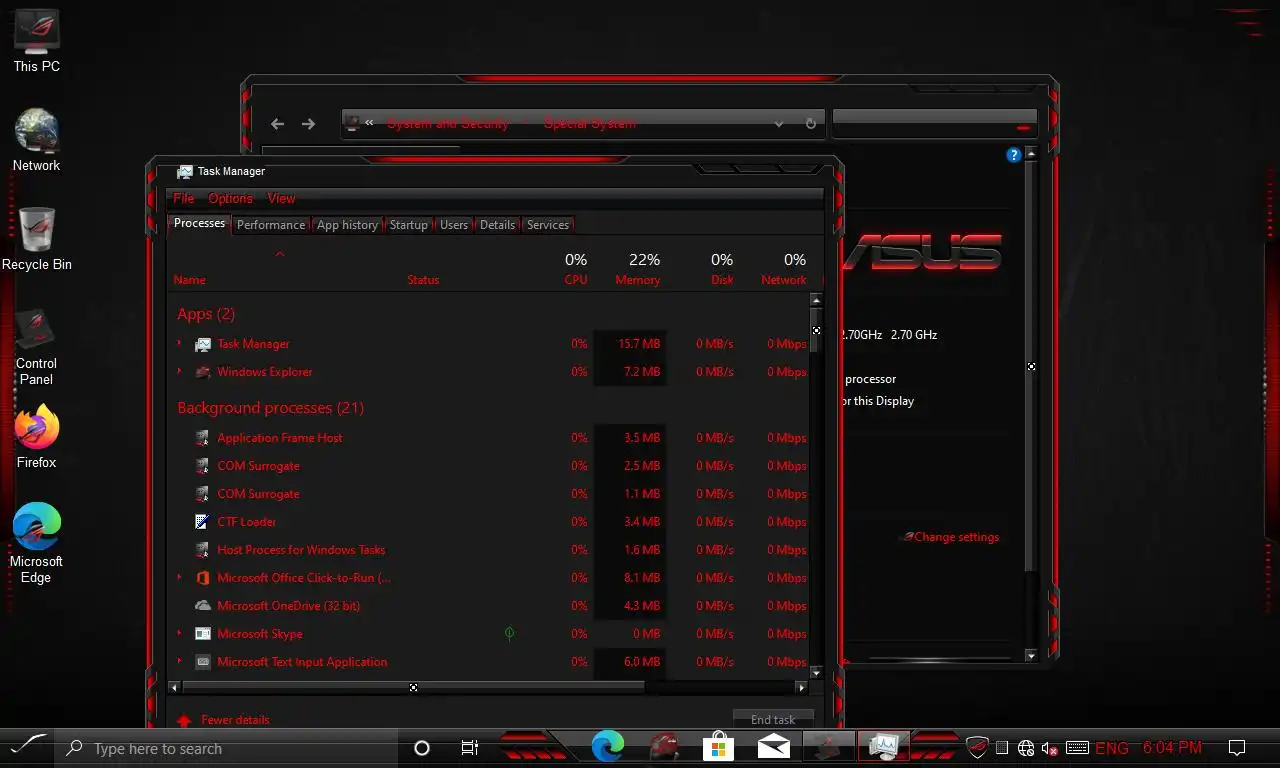Open network globe icon in system tray
The height and width of the screenshot is (768, 1280).
tap(1025, 748)
